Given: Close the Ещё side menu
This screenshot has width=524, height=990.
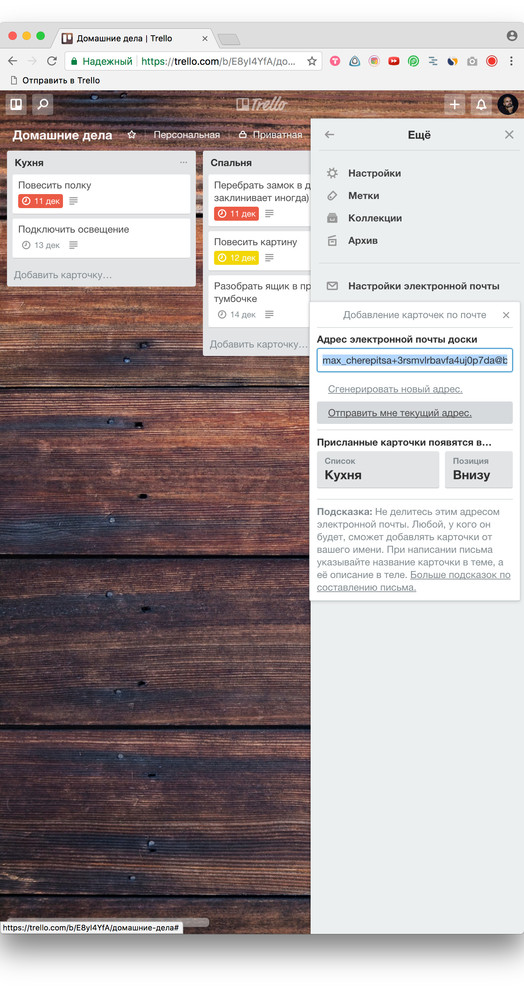Looking at the screenshot, I should 509,134.
